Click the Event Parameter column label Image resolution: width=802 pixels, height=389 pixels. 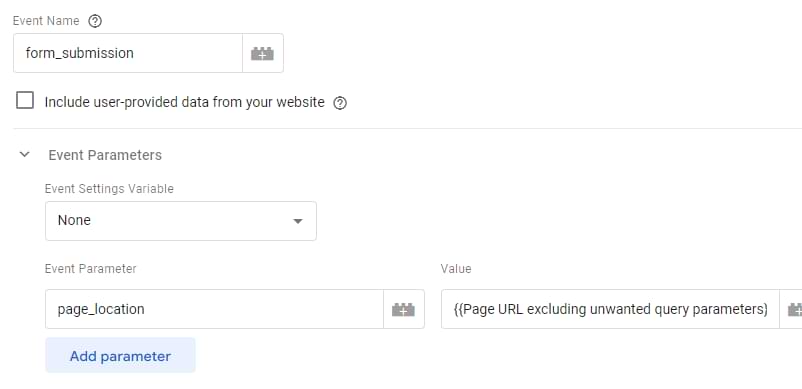(x=91, y=268)
